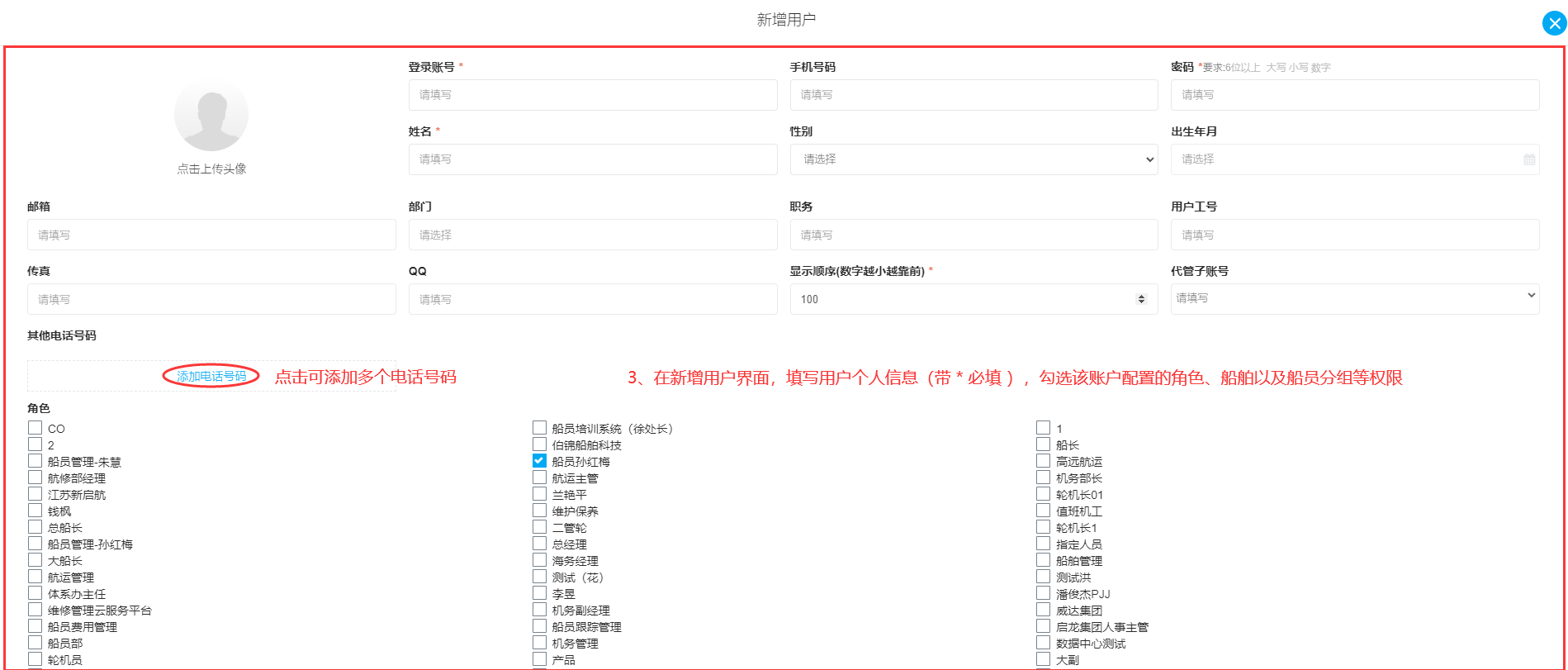Tick the 轮机员 checkbox
The image size is (1568, 670).
tap(35, 659)
